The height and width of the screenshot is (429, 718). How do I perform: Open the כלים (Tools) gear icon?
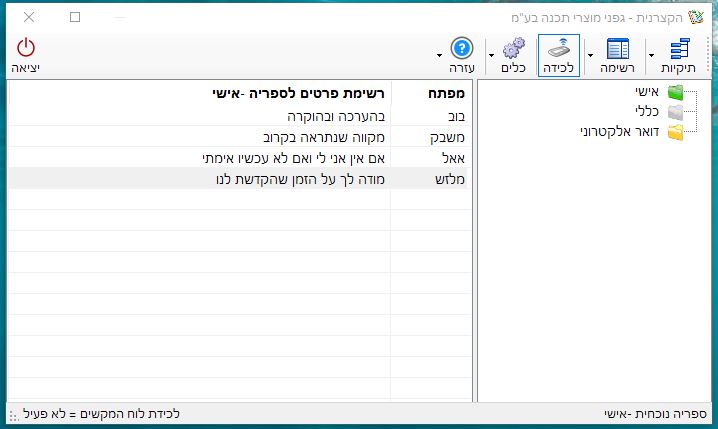(513, 50)
